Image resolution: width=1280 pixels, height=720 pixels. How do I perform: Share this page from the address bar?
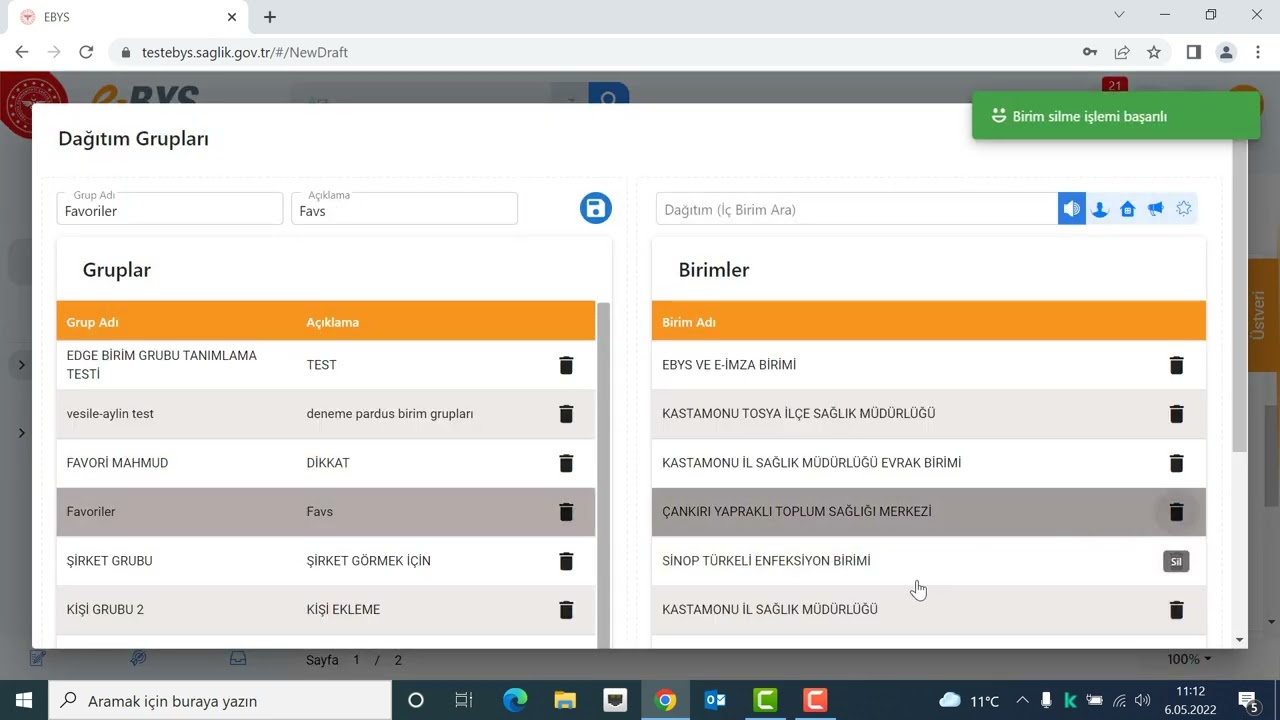1122,52
